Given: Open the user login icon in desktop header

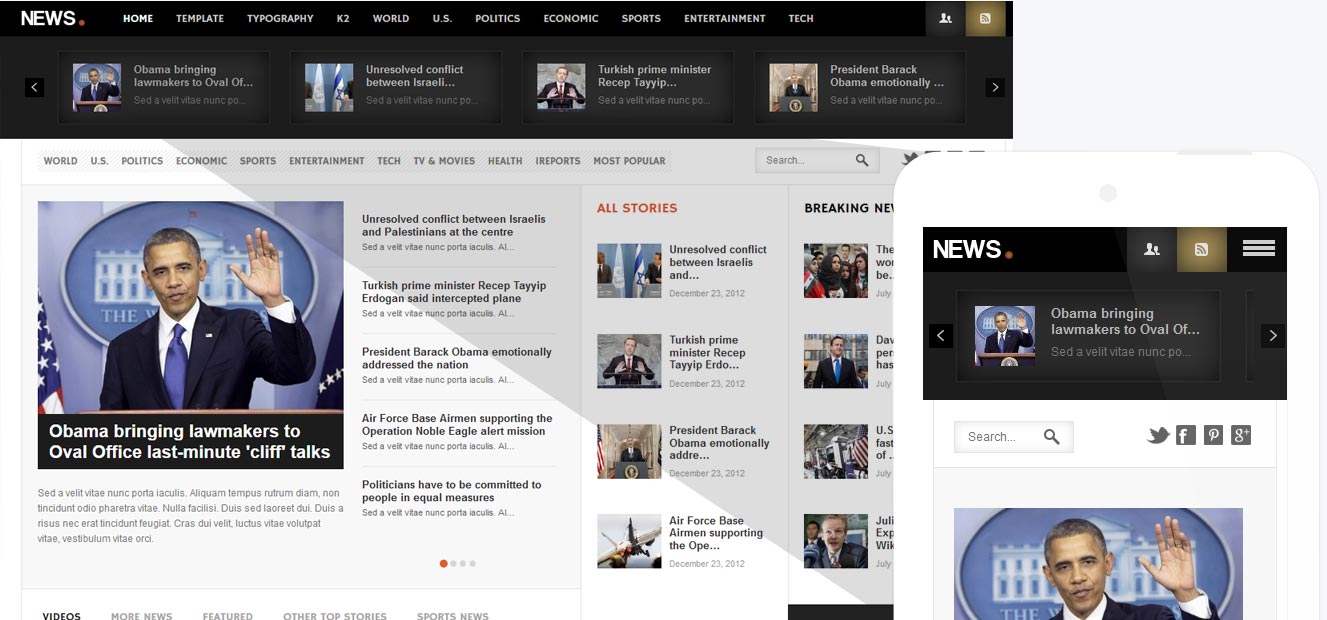Looking at the screenshot, I should click(945, 18).
